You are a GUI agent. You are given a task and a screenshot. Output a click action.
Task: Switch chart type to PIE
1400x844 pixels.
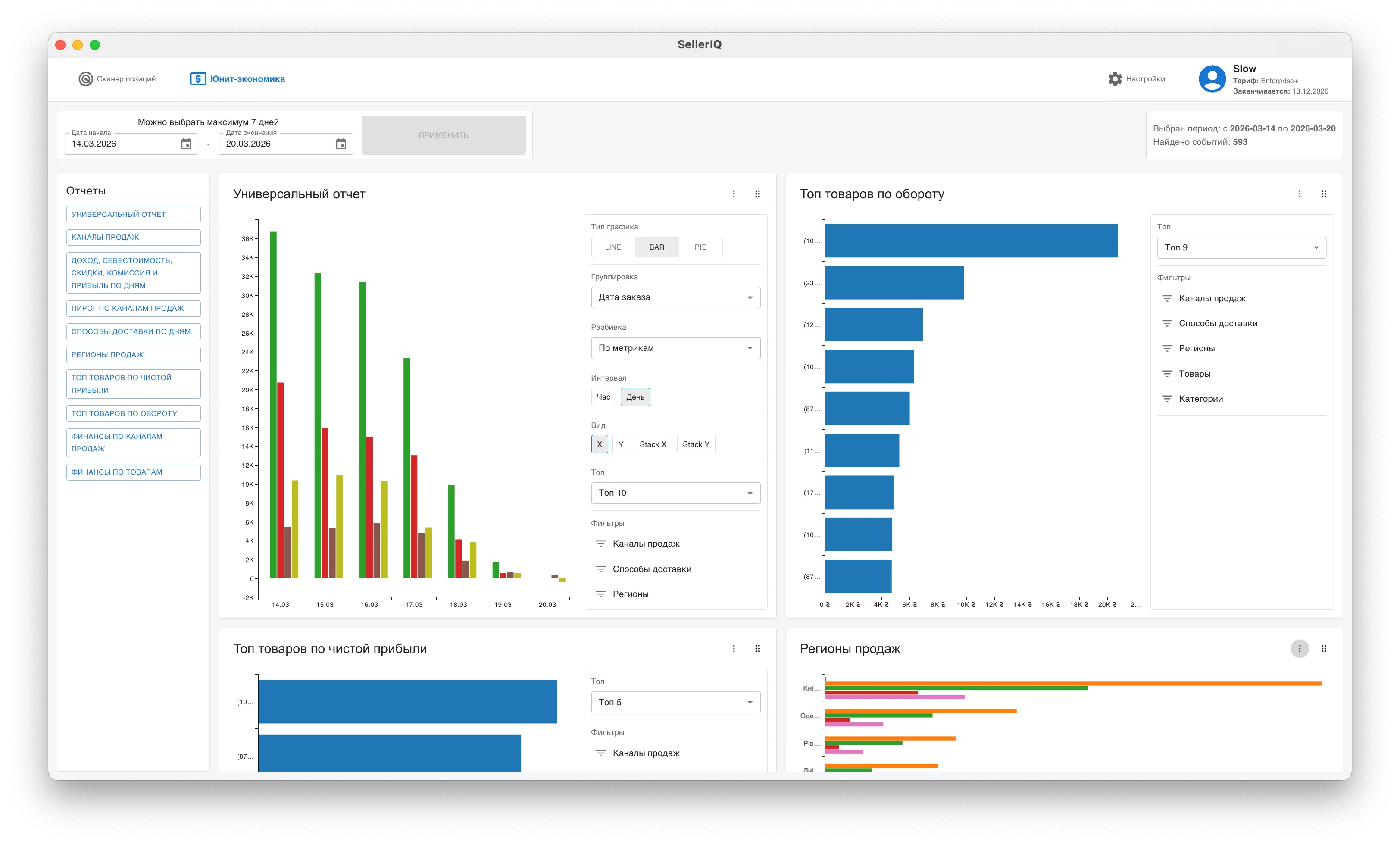point(700,247)
